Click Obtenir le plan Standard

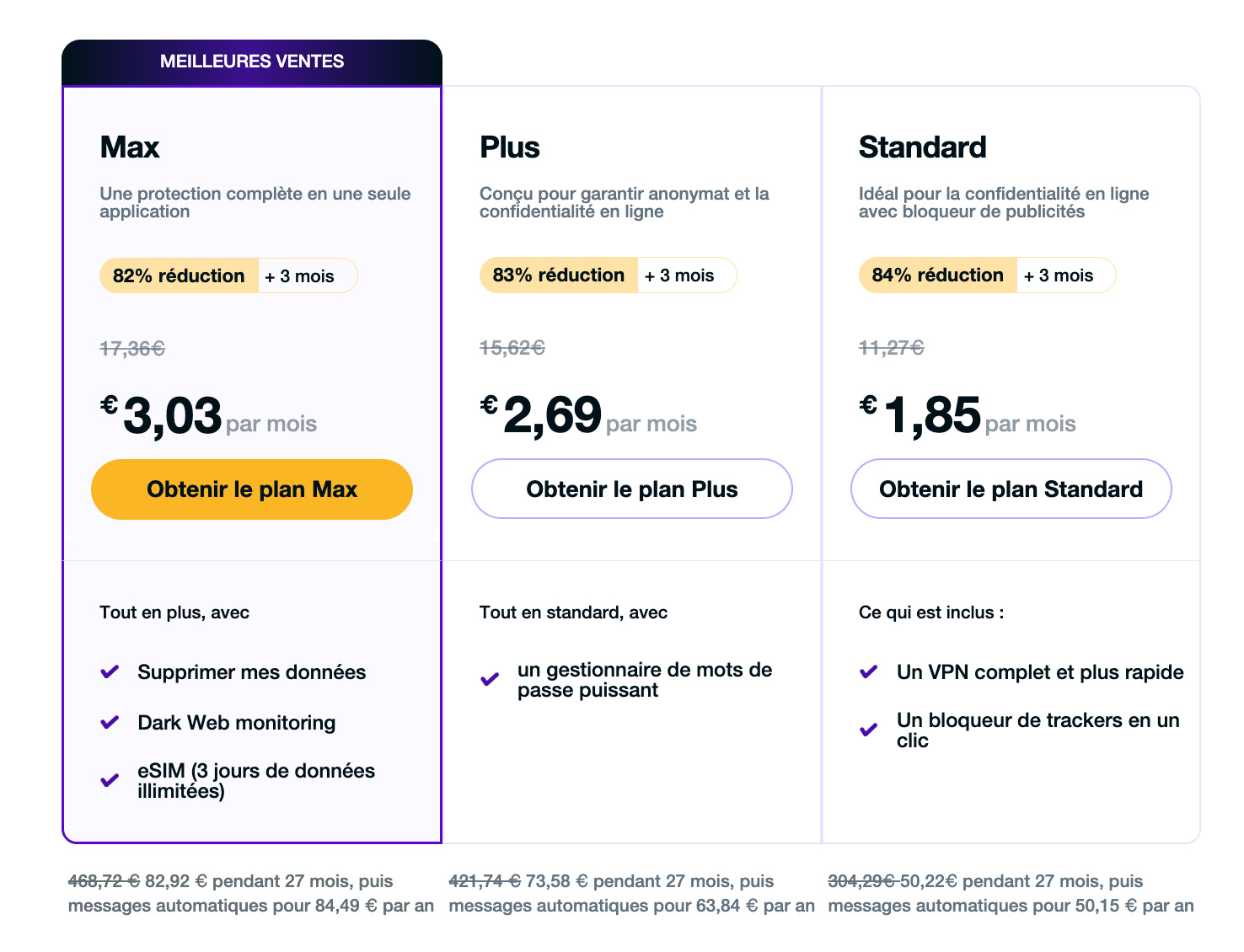pyautogui.click(x=1011, y=489)
